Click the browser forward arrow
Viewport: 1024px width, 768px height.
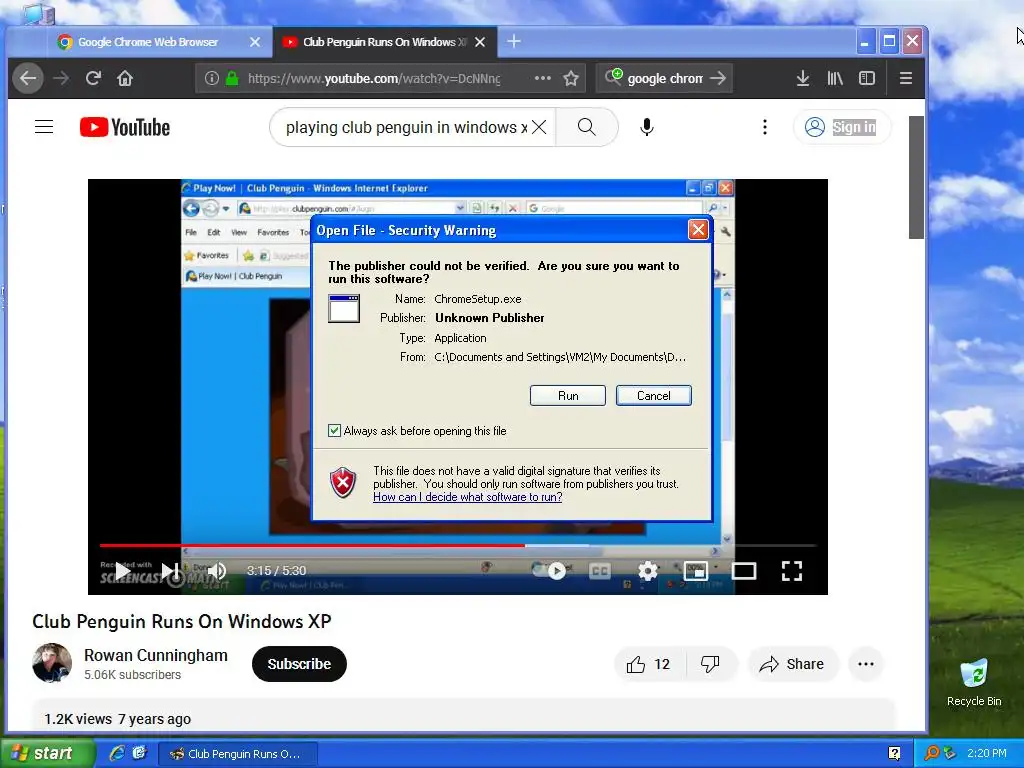click(61, 78)
